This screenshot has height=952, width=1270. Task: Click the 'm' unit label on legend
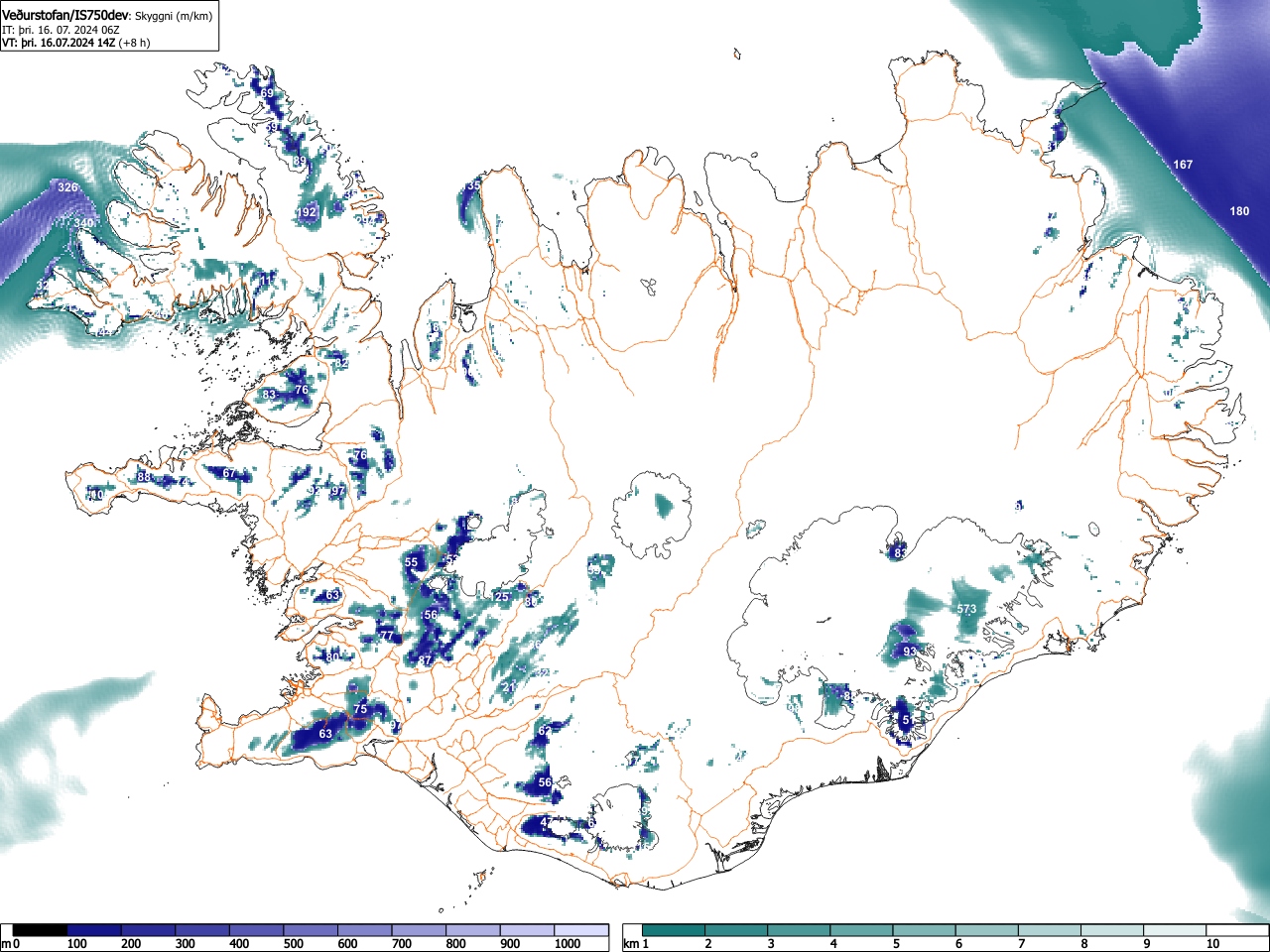[x=6, y=944]
